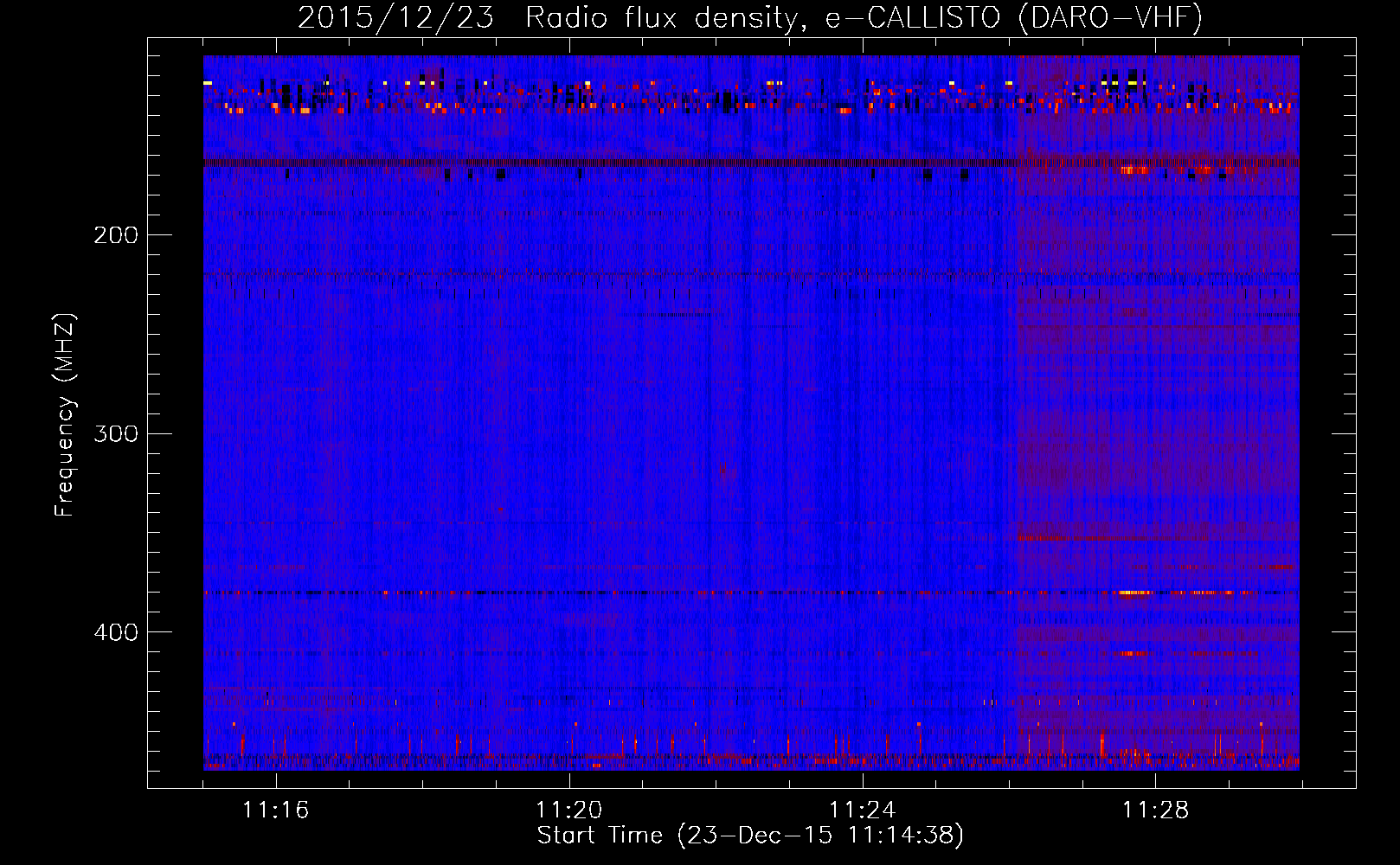Click the "Start Time" text below the plot
The width and height of the screenshot is (1400, 865).
click(599, 836)
